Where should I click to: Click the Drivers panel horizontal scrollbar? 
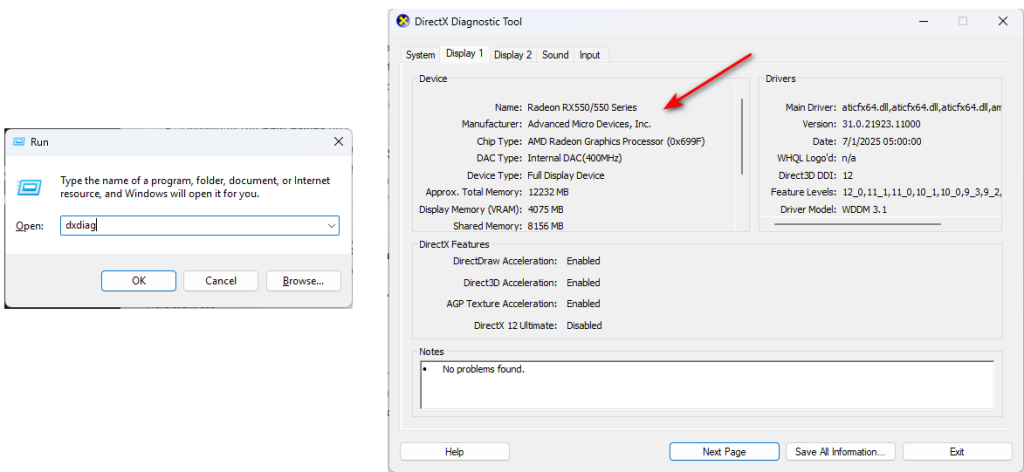click(x=857, y=224)
